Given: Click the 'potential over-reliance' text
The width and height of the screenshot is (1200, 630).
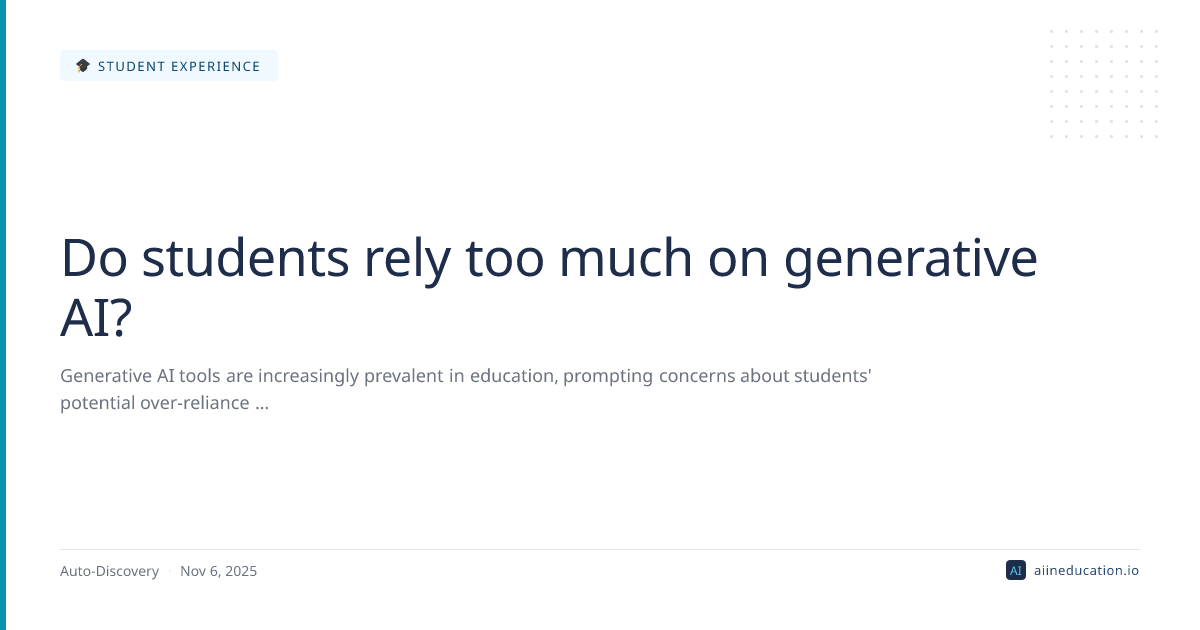Looking at the screenshot, I should [154, 403].
